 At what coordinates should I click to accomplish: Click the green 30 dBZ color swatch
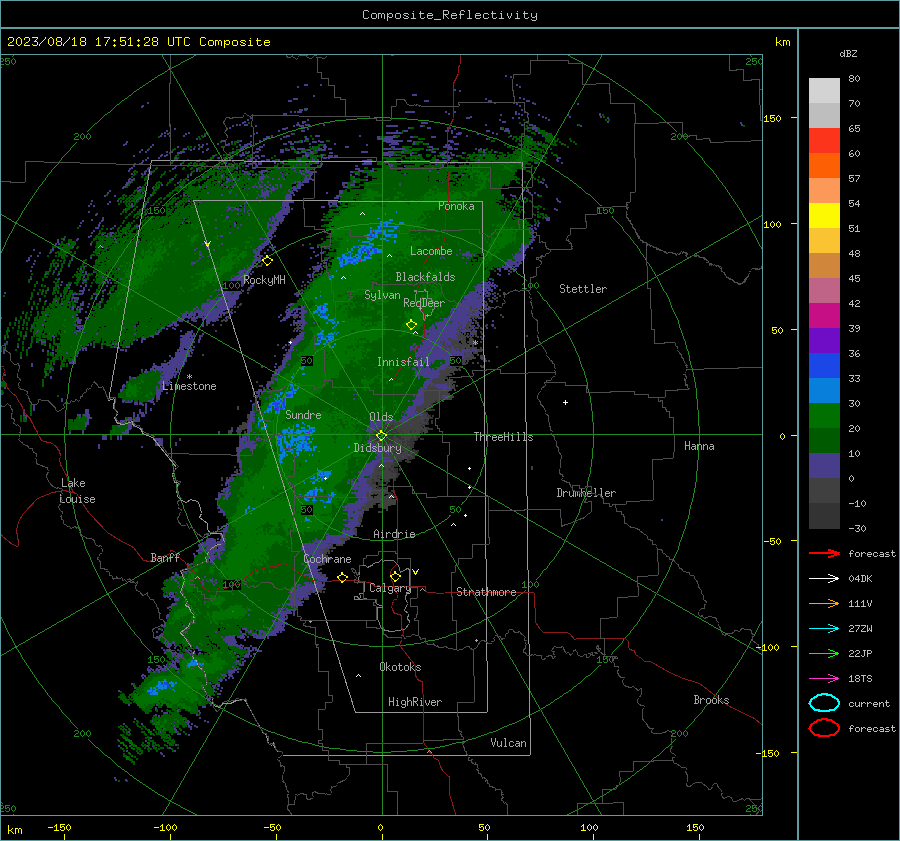[824, 416]
